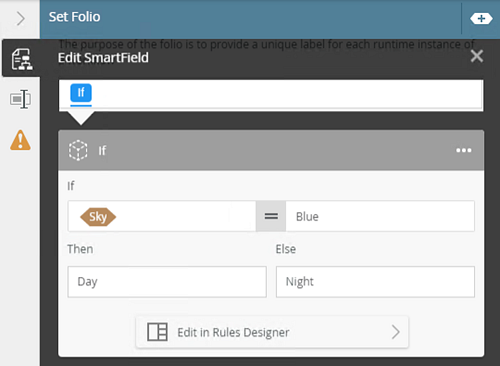500x366 pixels.
Task: Select the blue If function chip
Action: click(81, 93)
